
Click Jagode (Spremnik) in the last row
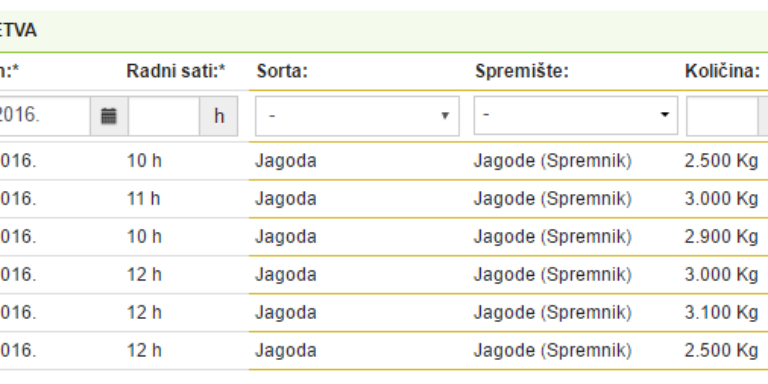click(x=552, y=351)
